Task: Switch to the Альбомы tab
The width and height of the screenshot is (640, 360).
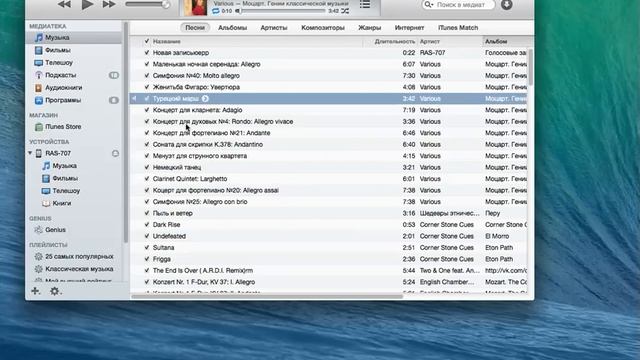Action: click(232, 28)
